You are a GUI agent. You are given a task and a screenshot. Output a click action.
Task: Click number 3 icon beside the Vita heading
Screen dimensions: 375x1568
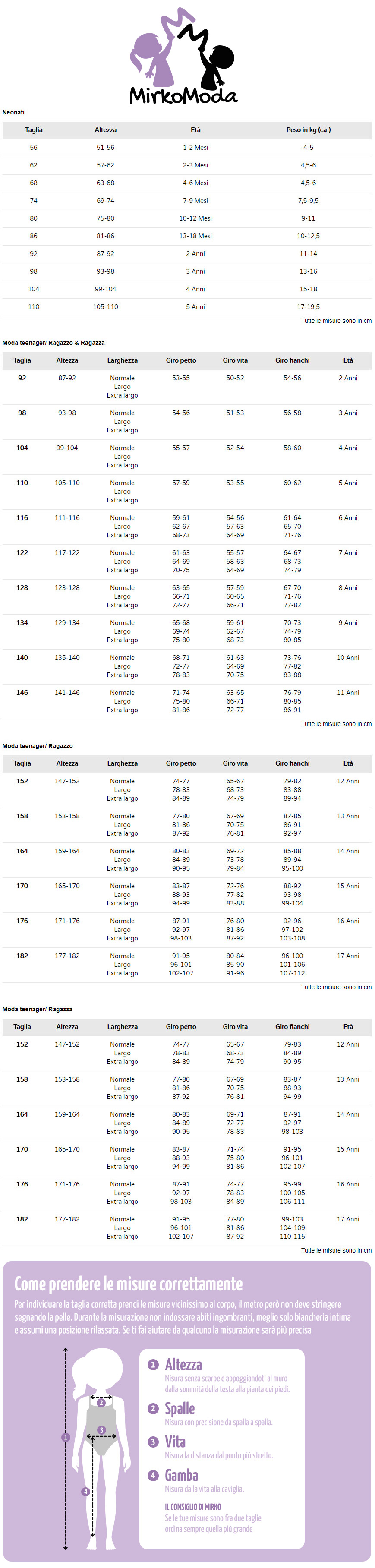(154, 1442)
